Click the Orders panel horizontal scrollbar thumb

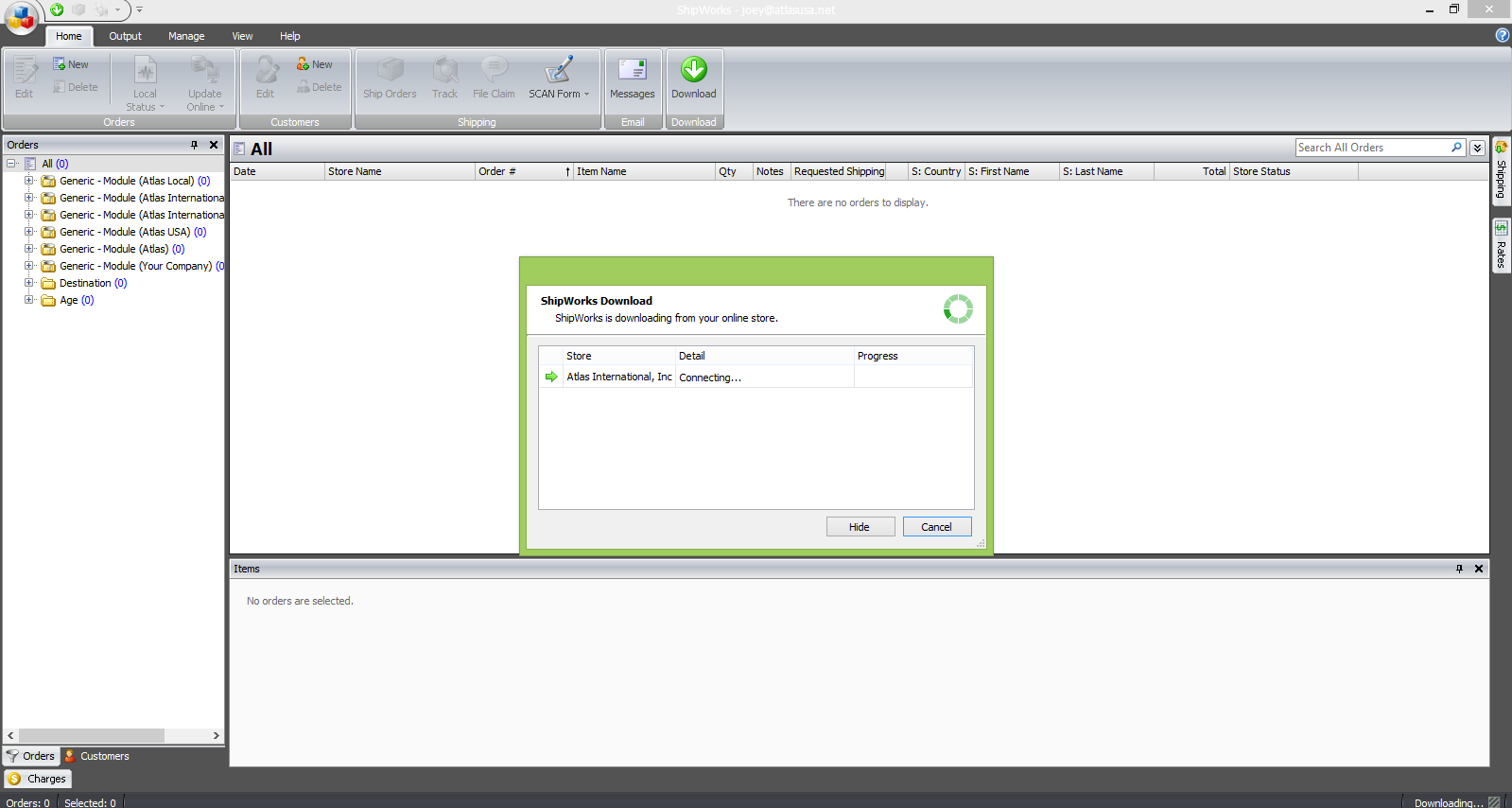(x=91, y=735)
